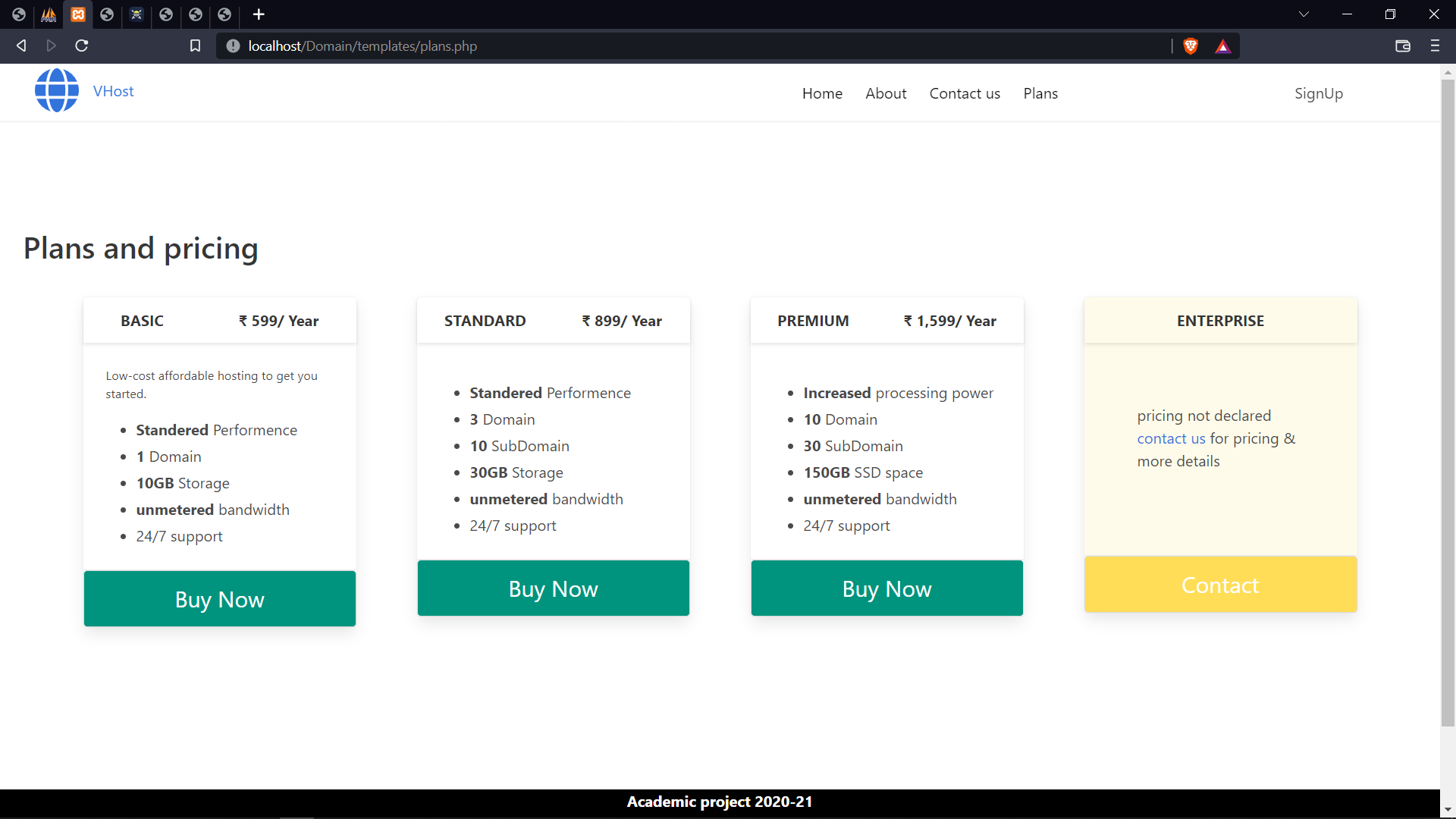Open a new tab with the plus icon
Viewport: 1456px width, 819px height.
[x=259, y=14]
